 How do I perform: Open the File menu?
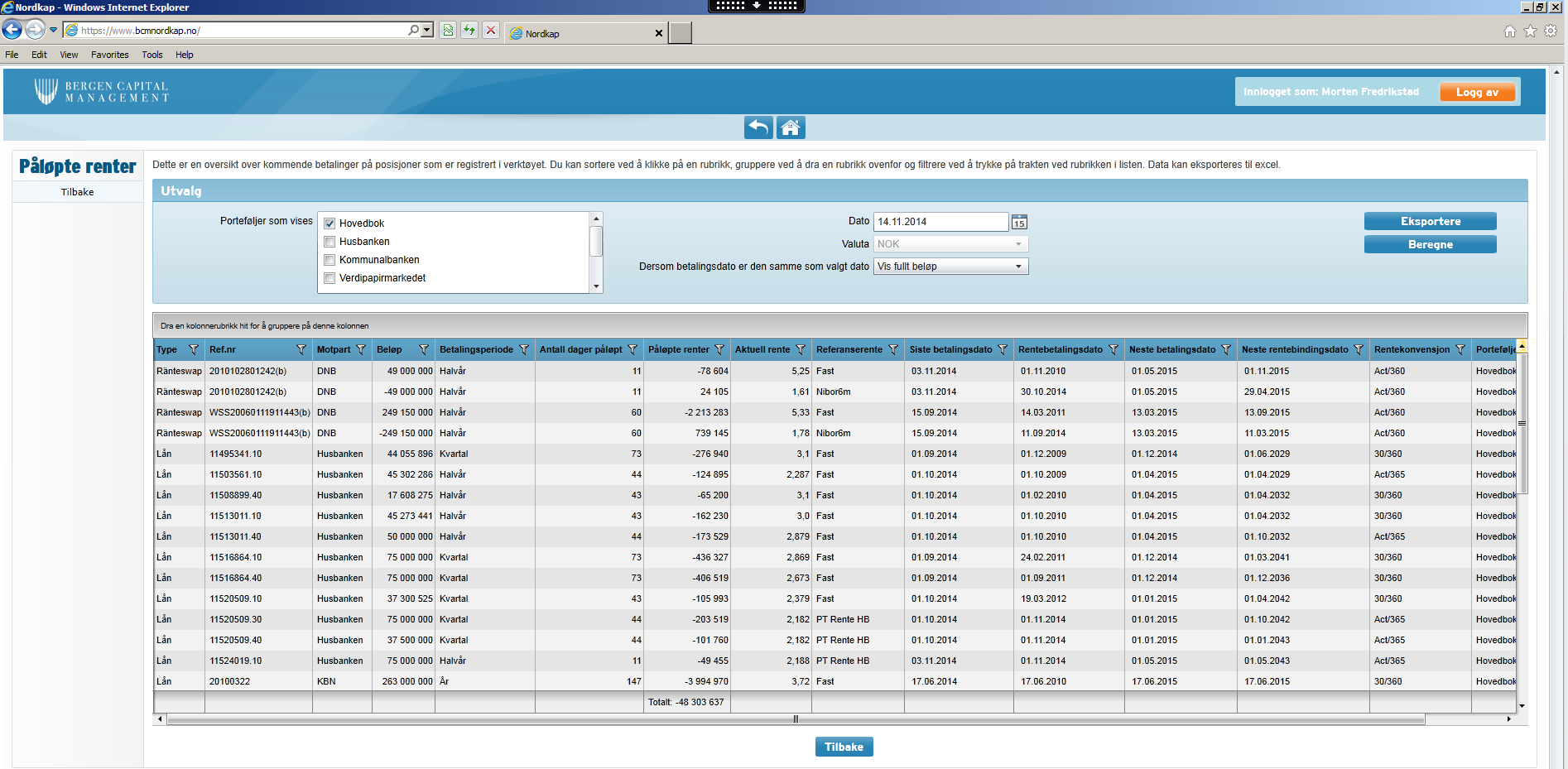(12, 55)
